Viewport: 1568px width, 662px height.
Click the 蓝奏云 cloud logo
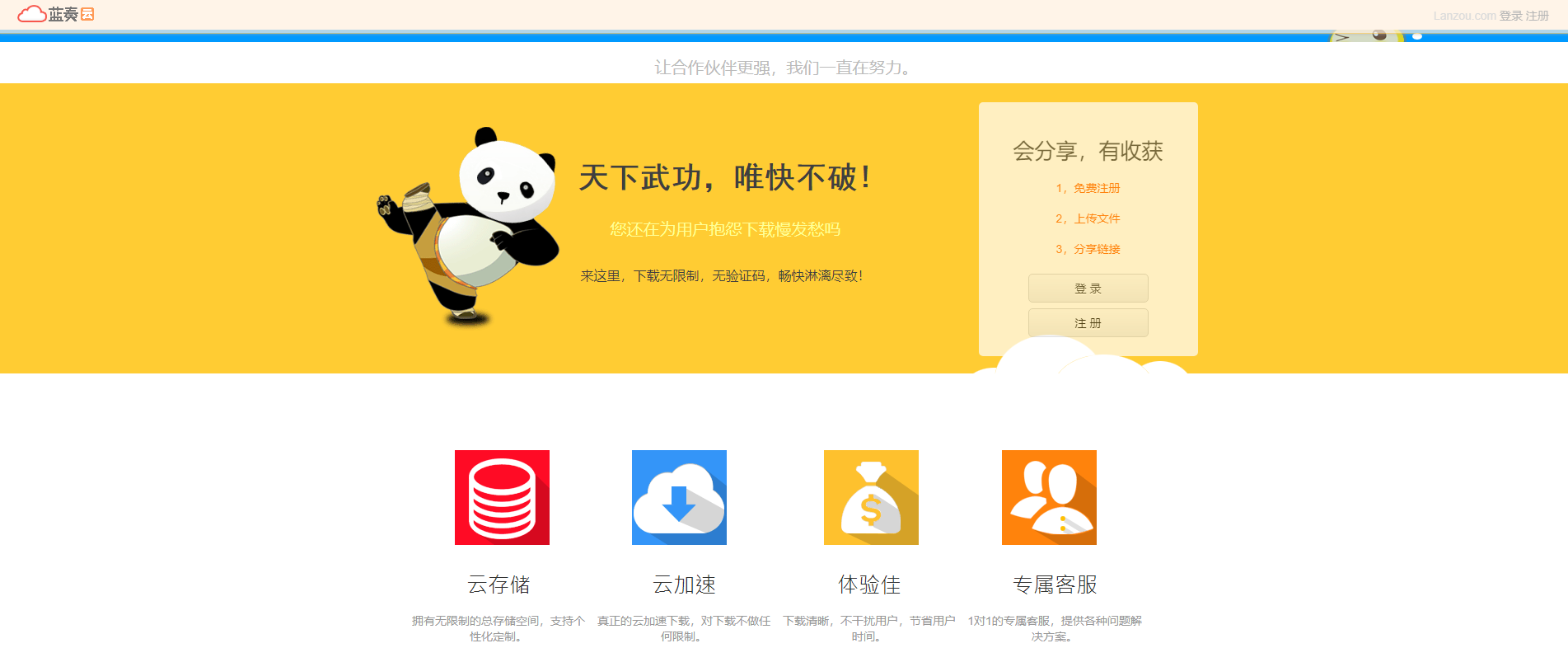click(x=56, y=14)
